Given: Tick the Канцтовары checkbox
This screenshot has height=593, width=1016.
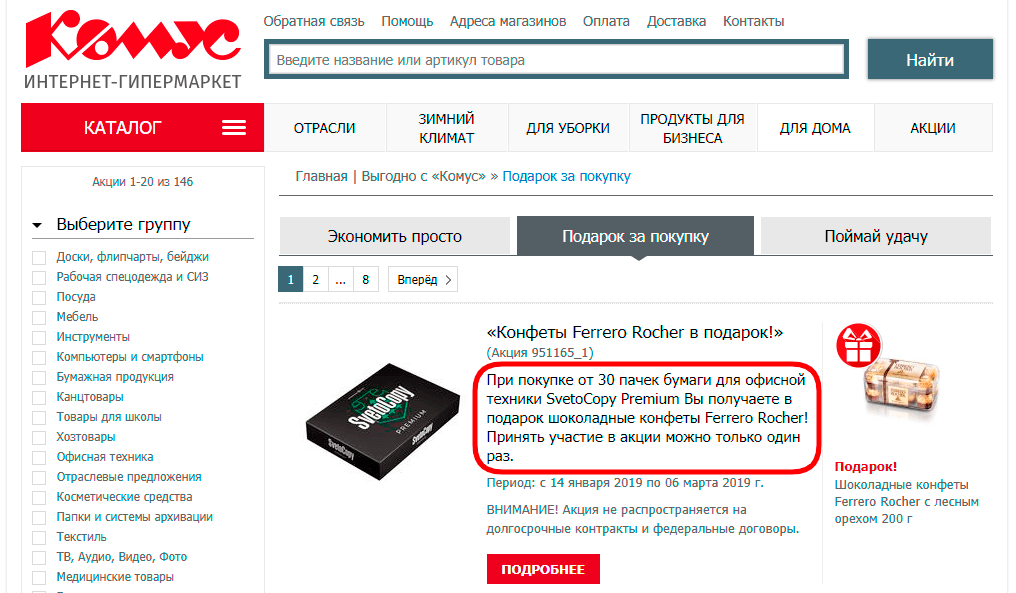Looking at the screenshot, I should (39, 397).
